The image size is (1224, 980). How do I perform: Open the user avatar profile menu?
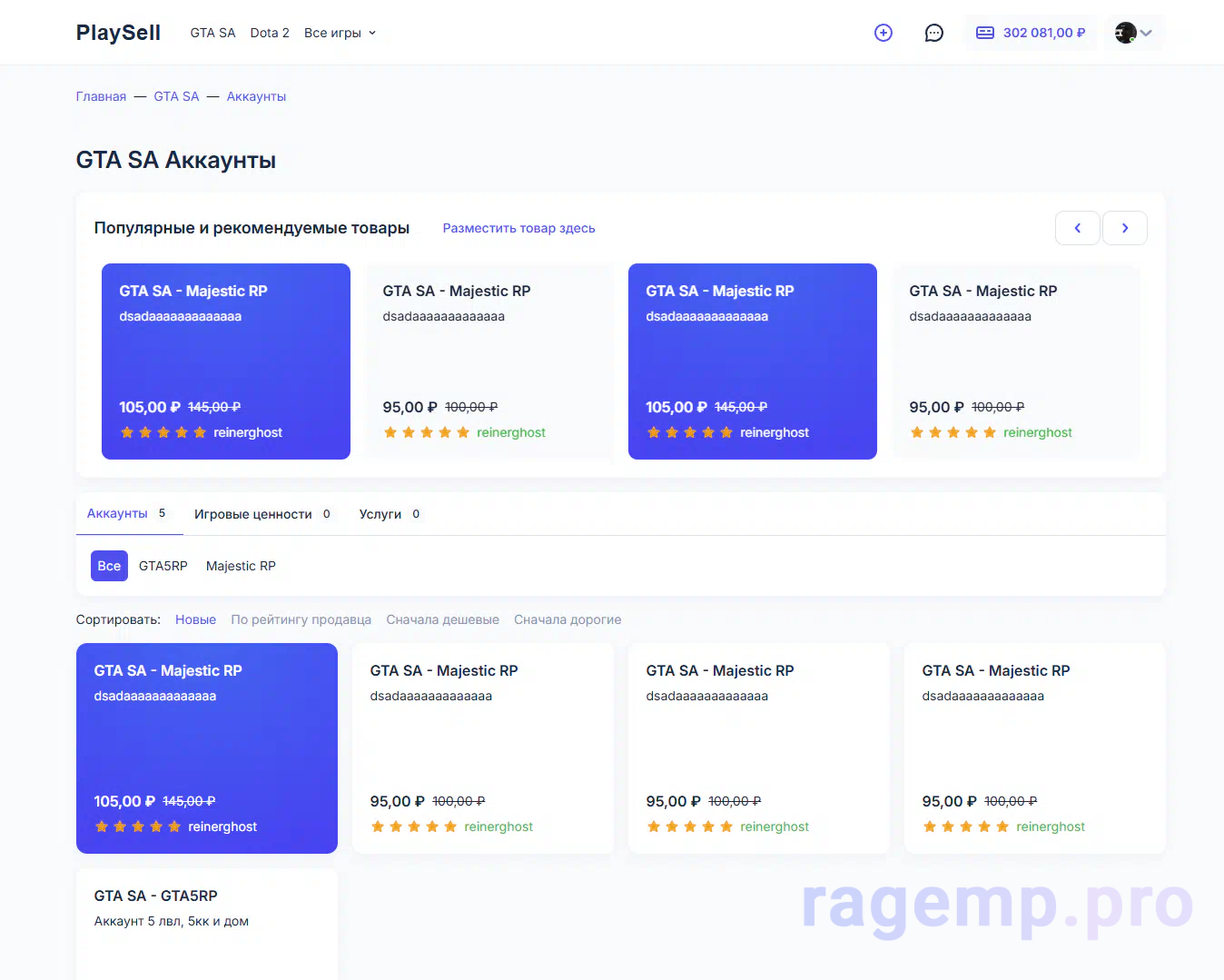tap(1133, 33)
